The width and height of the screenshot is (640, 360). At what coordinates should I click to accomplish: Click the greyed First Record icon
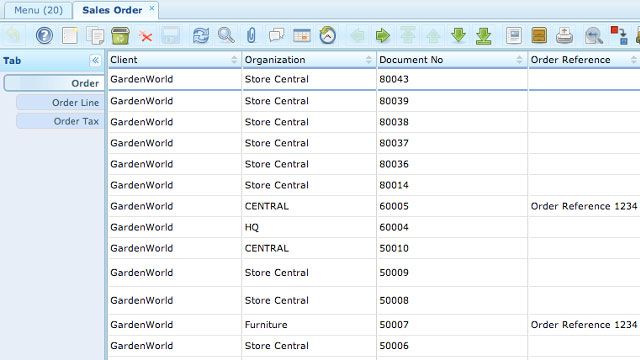(408, 36)
